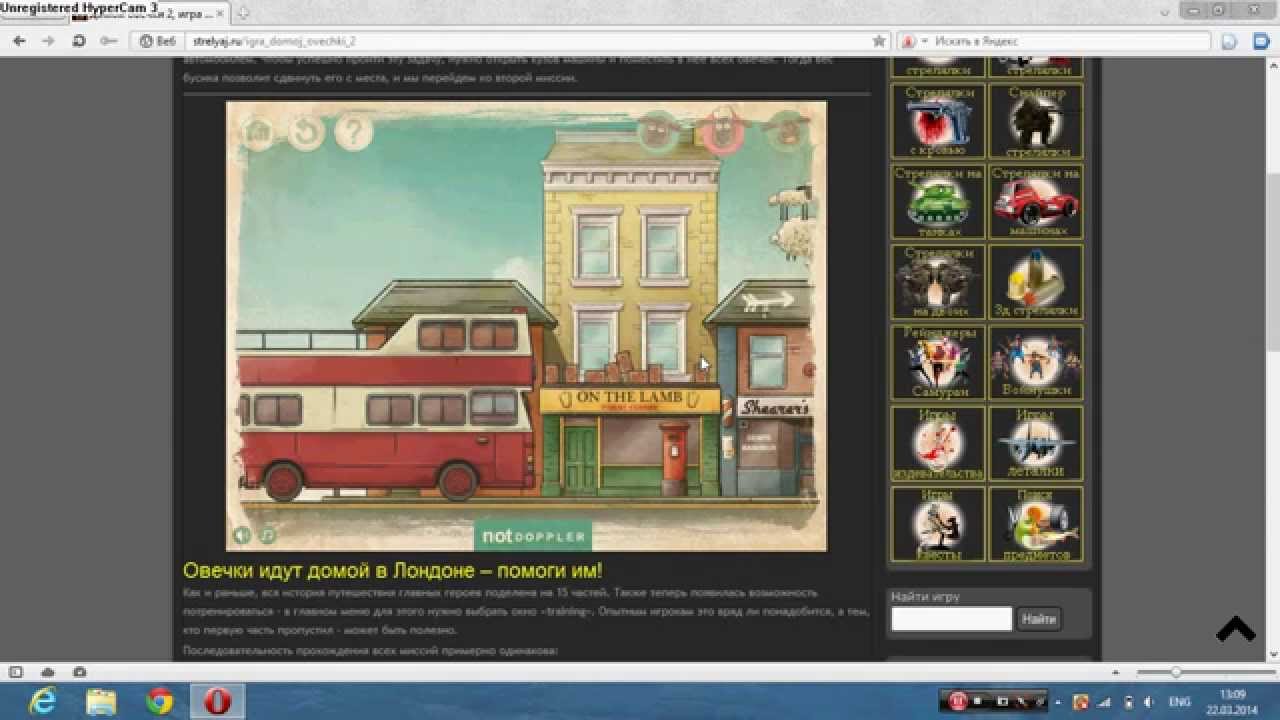
Task: Toggle the game's sound speaker icon
Action: pyautogui.click(x=242, y=535)
